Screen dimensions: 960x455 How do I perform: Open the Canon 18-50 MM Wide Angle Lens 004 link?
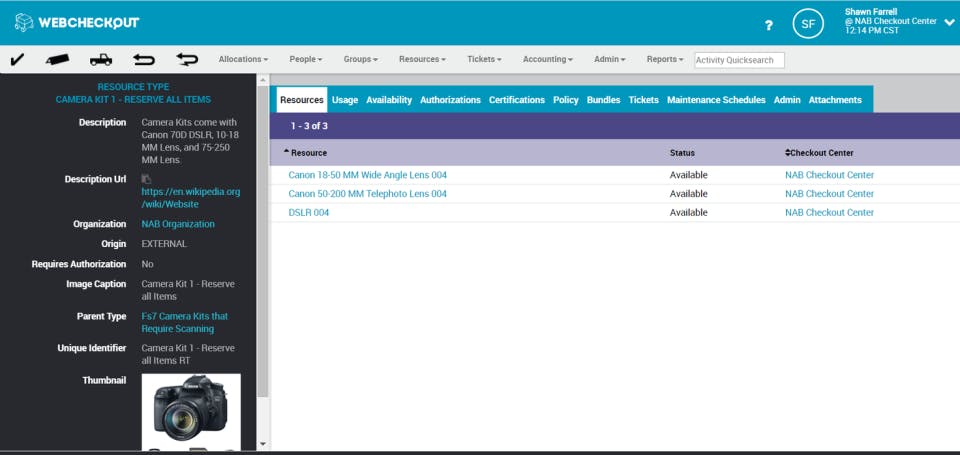click(367, 175)
